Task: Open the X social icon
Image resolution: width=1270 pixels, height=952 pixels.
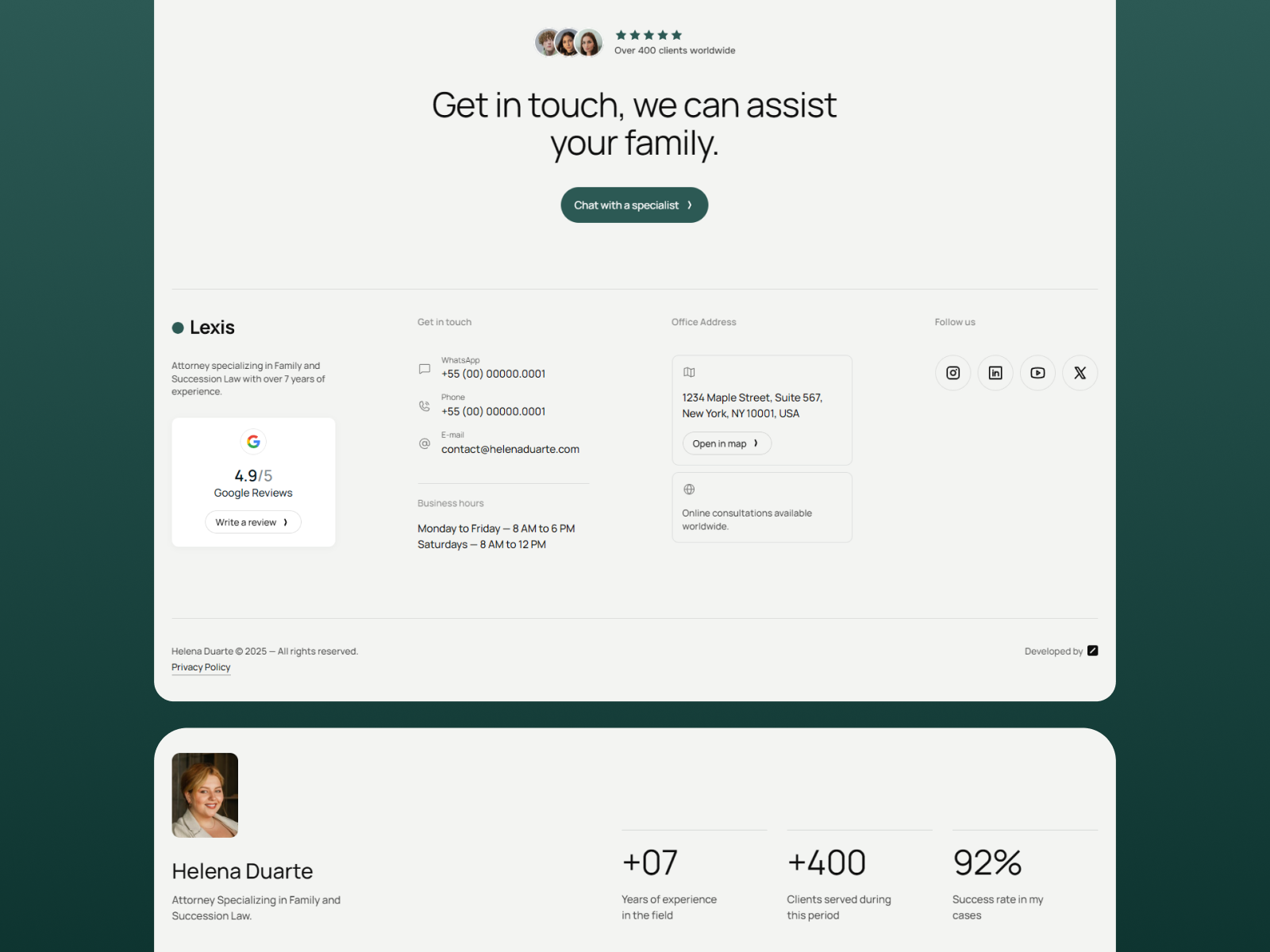Action: (x=1080, y=373)
